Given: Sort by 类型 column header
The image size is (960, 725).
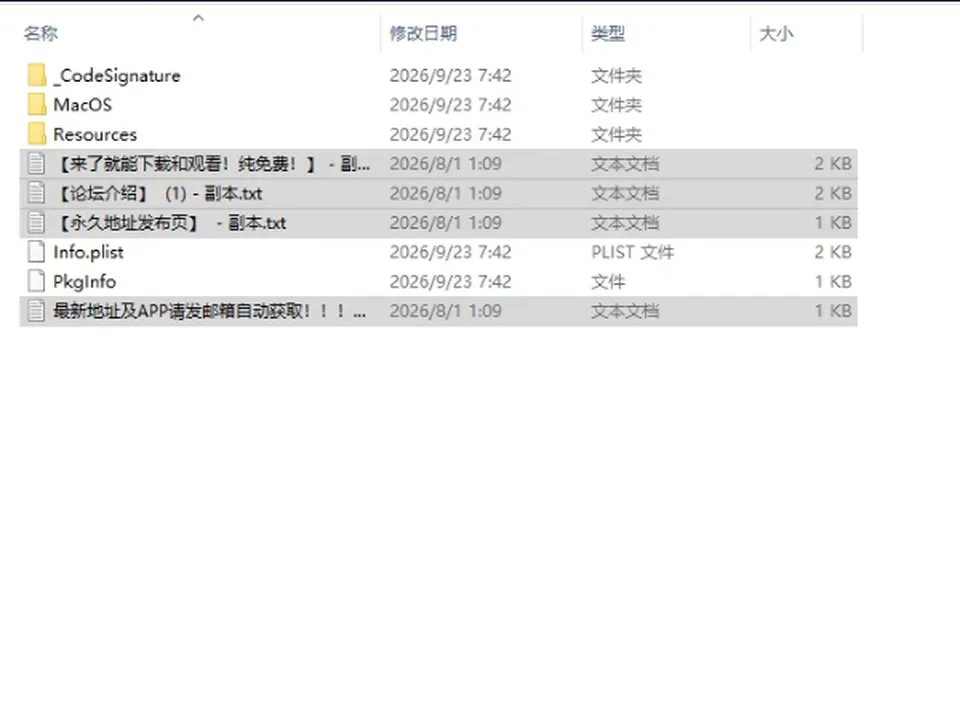Looking at the screenshot, I should pyautogui.click(x=607, y=33).
